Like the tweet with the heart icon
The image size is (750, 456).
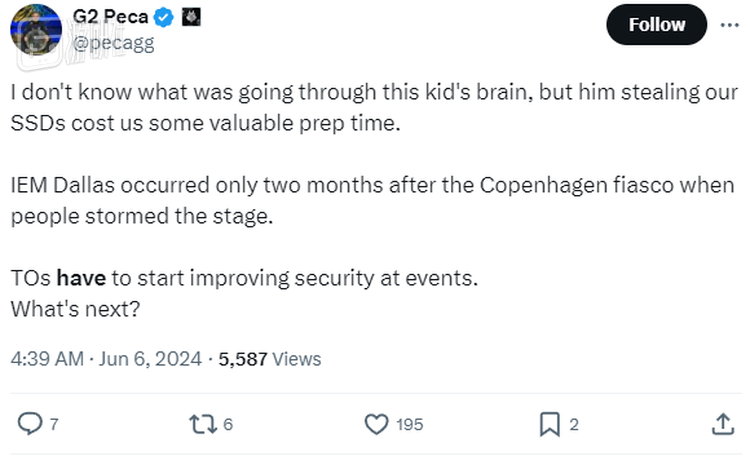tap(375, 424)
